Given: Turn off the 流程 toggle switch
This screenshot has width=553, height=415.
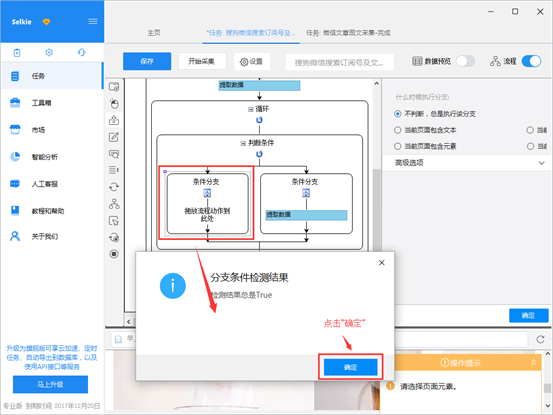Looking at the screenshot, I should pos(531,61).
